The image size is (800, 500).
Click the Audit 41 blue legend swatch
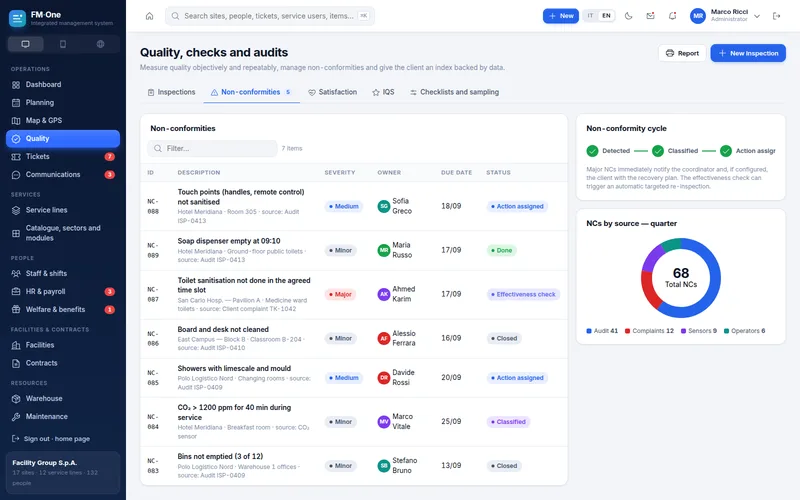tap(589, 331)
